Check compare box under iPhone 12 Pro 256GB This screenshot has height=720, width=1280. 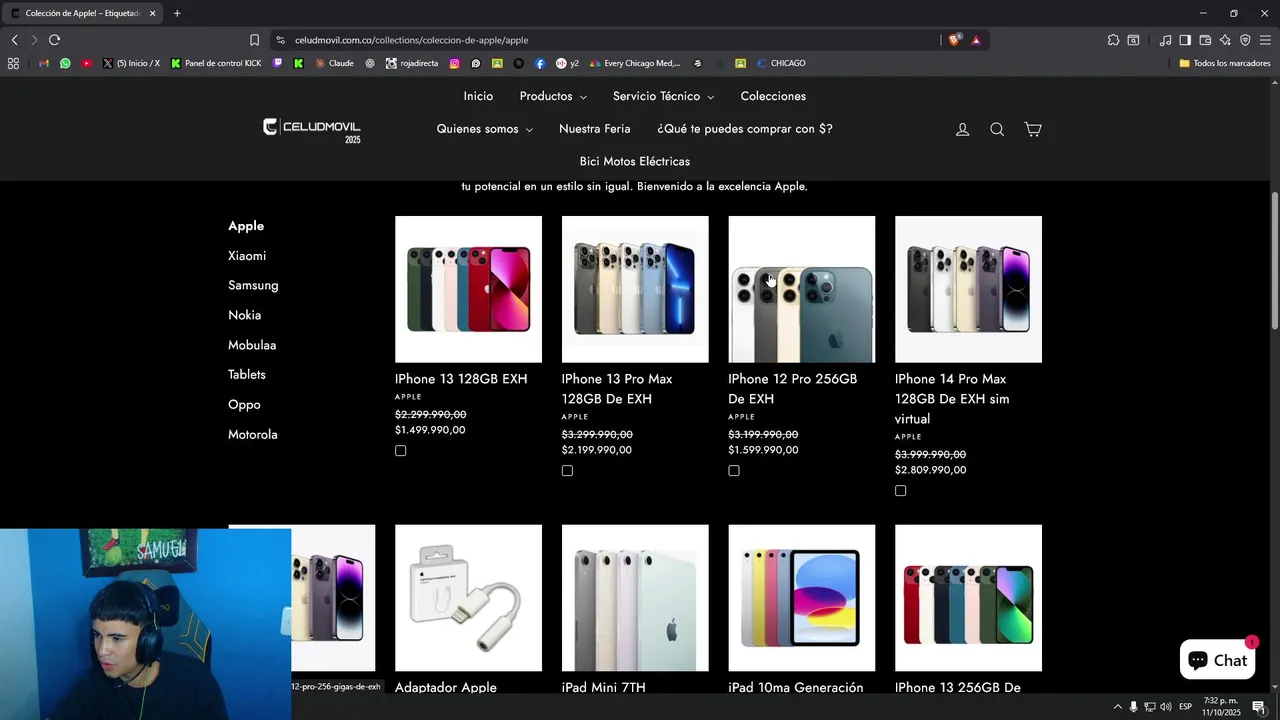734,471
